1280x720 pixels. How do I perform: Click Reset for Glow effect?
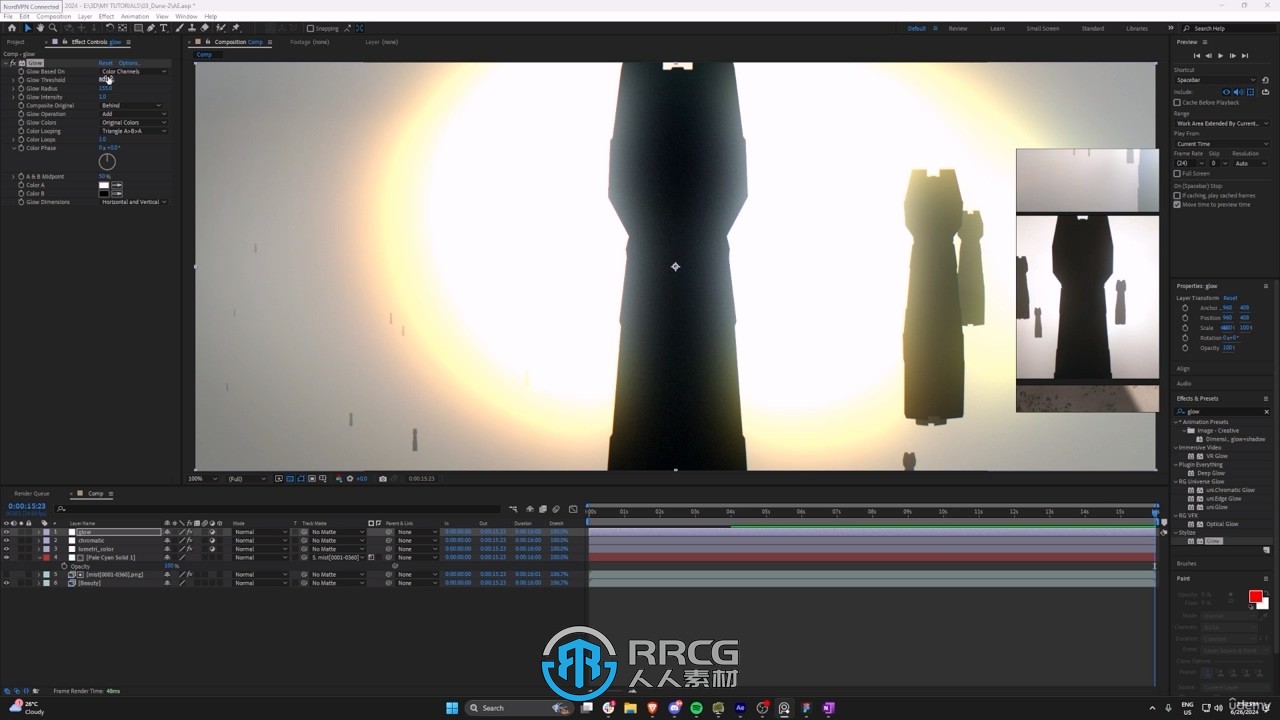(x=105, y=63)
